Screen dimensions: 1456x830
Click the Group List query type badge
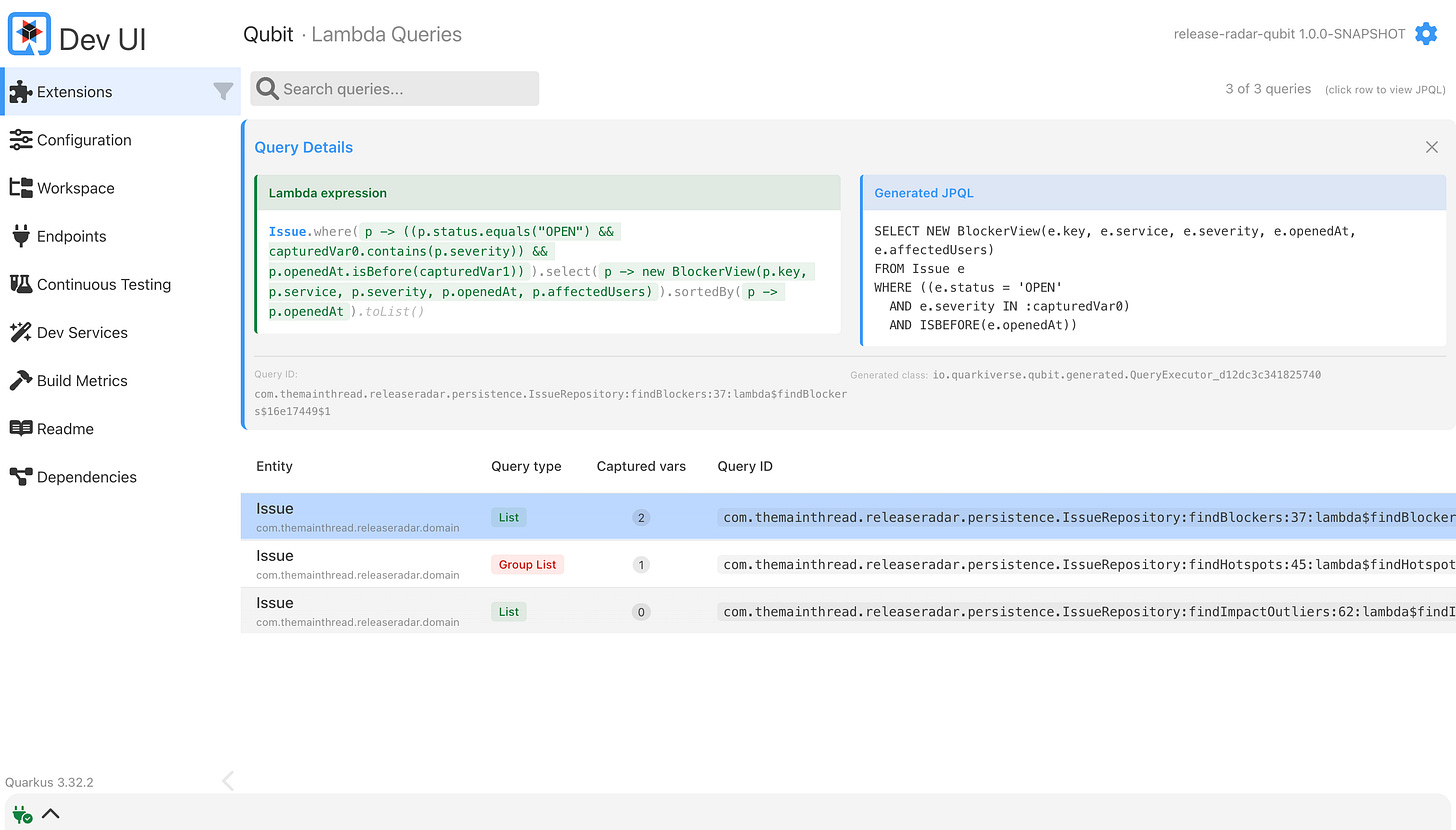click(527, 565)
